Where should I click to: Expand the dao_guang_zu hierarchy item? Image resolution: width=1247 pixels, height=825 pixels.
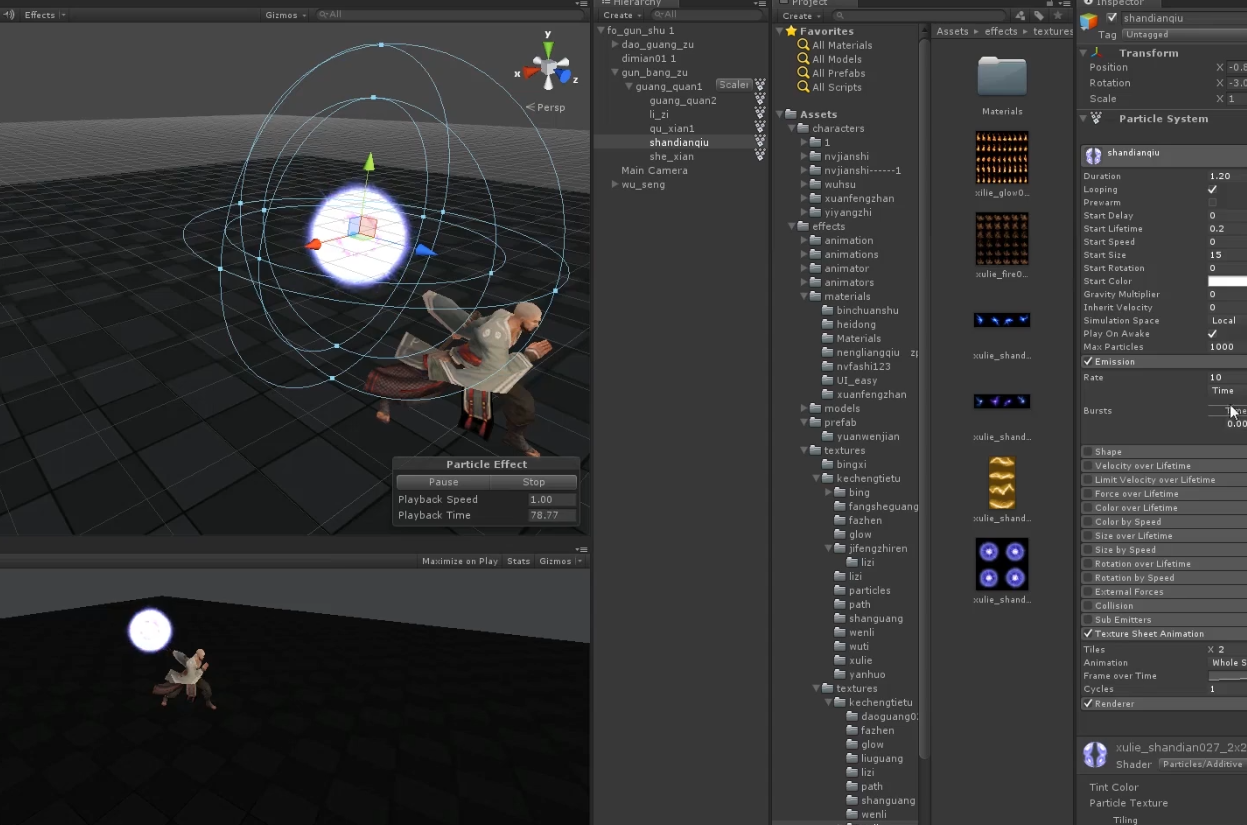coord(615,44)
